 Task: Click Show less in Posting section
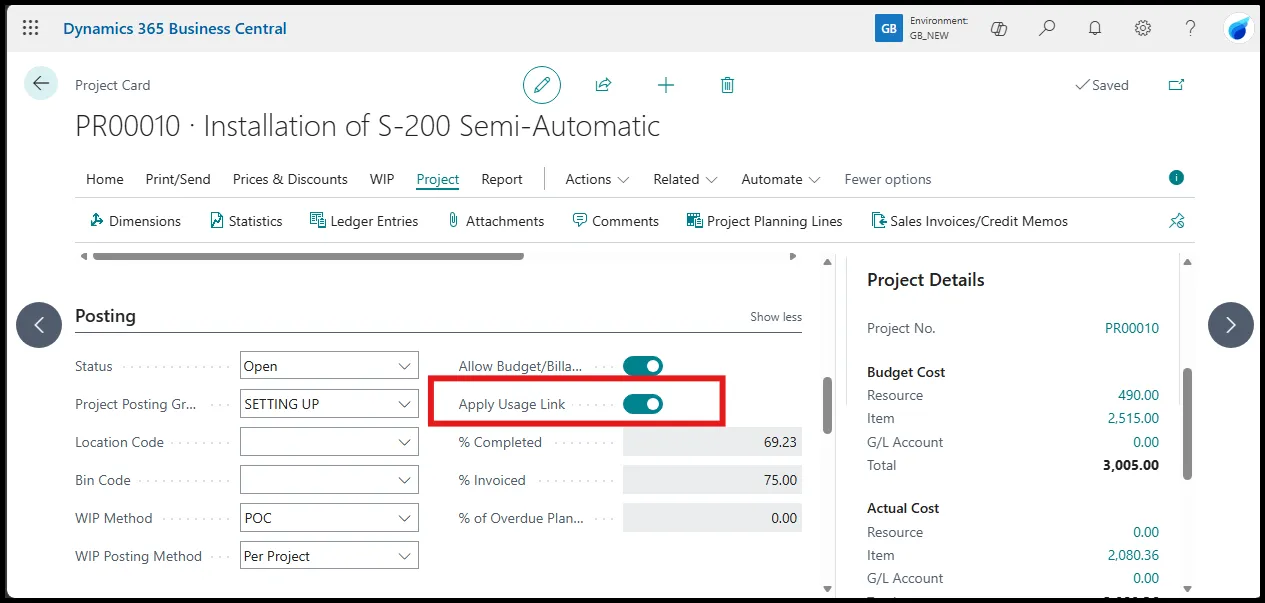(776, 316)
